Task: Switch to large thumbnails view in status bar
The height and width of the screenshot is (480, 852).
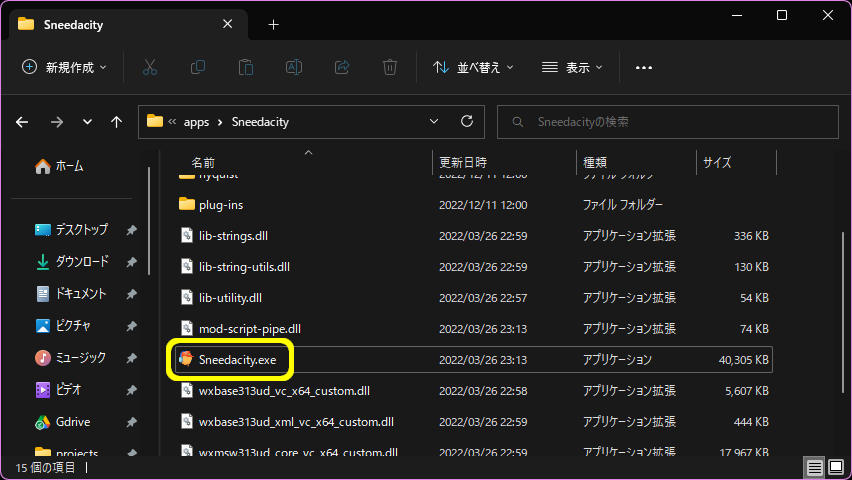Action: [836, 467]
